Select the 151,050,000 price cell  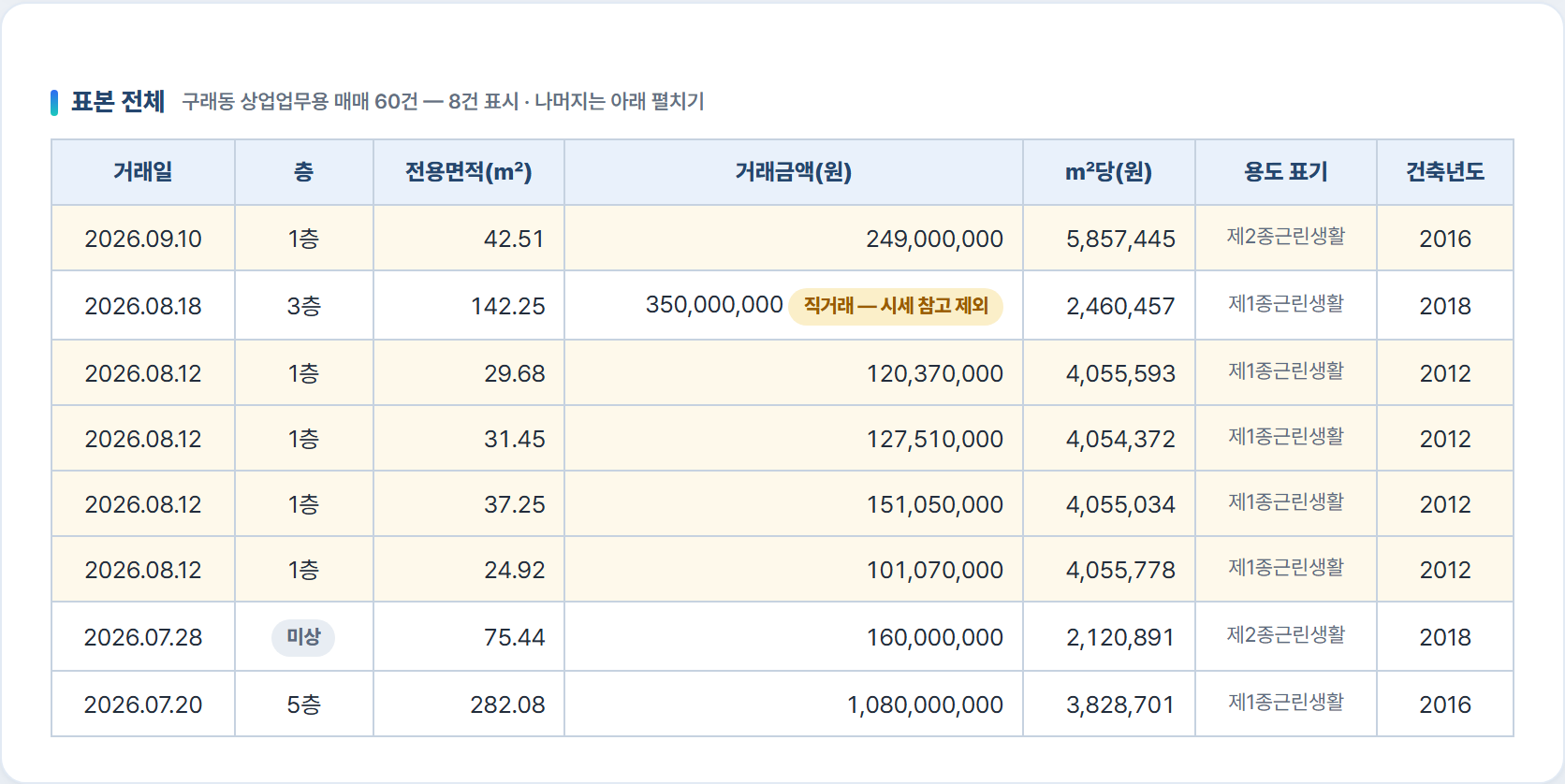[794, 504]
